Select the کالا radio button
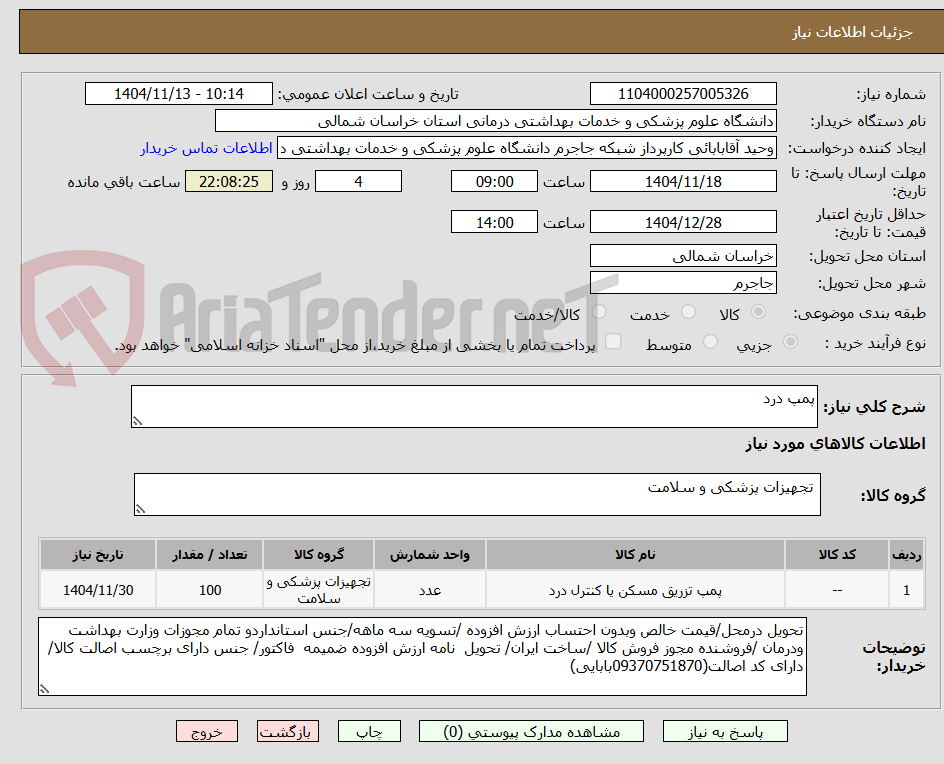 759,312
